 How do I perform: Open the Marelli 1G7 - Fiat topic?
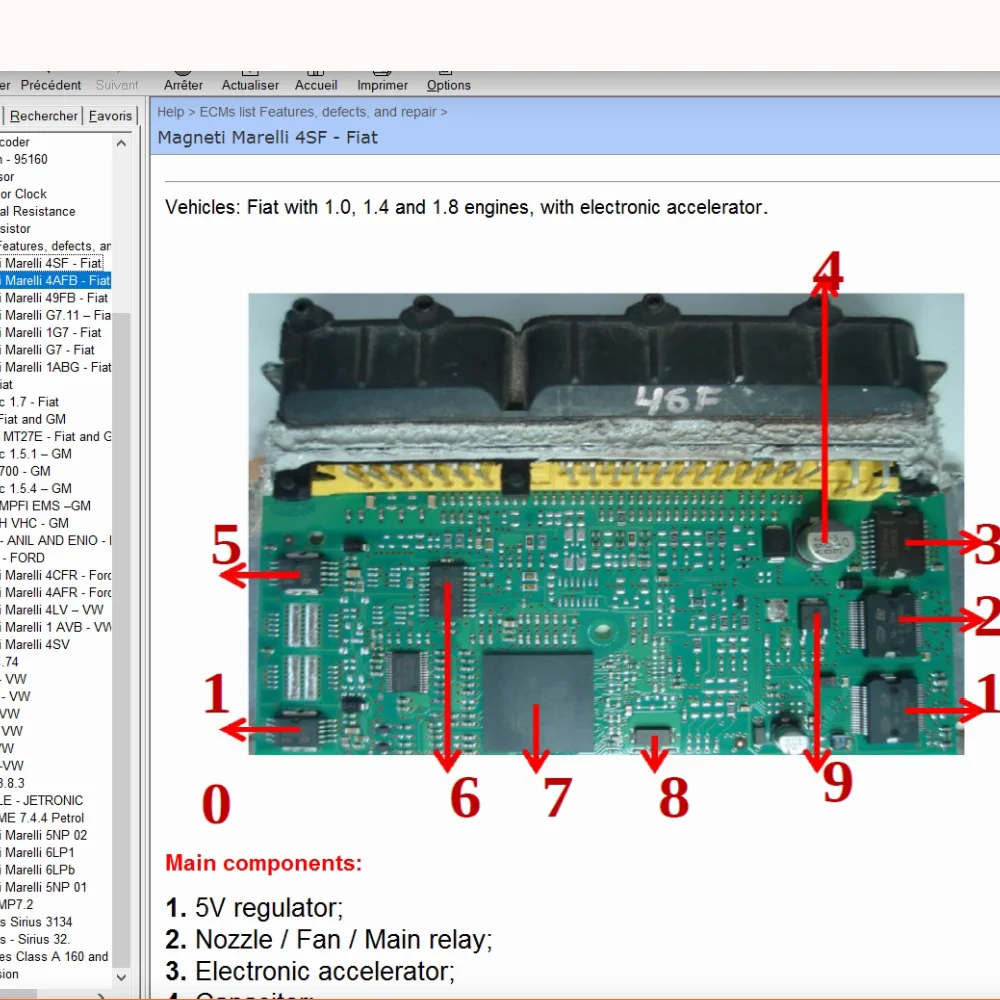pyautogui.click(x=51, y=332)
